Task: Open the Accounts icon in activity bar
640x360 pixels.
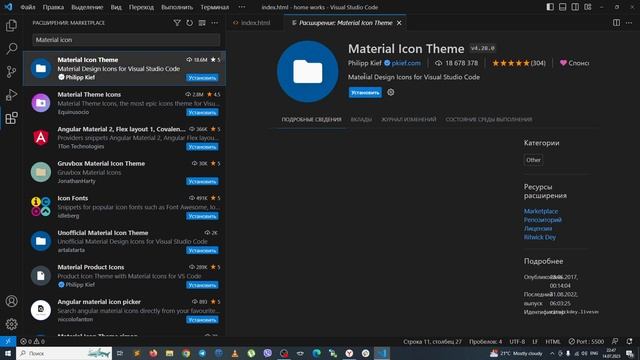Action: (x=11, y=301)
